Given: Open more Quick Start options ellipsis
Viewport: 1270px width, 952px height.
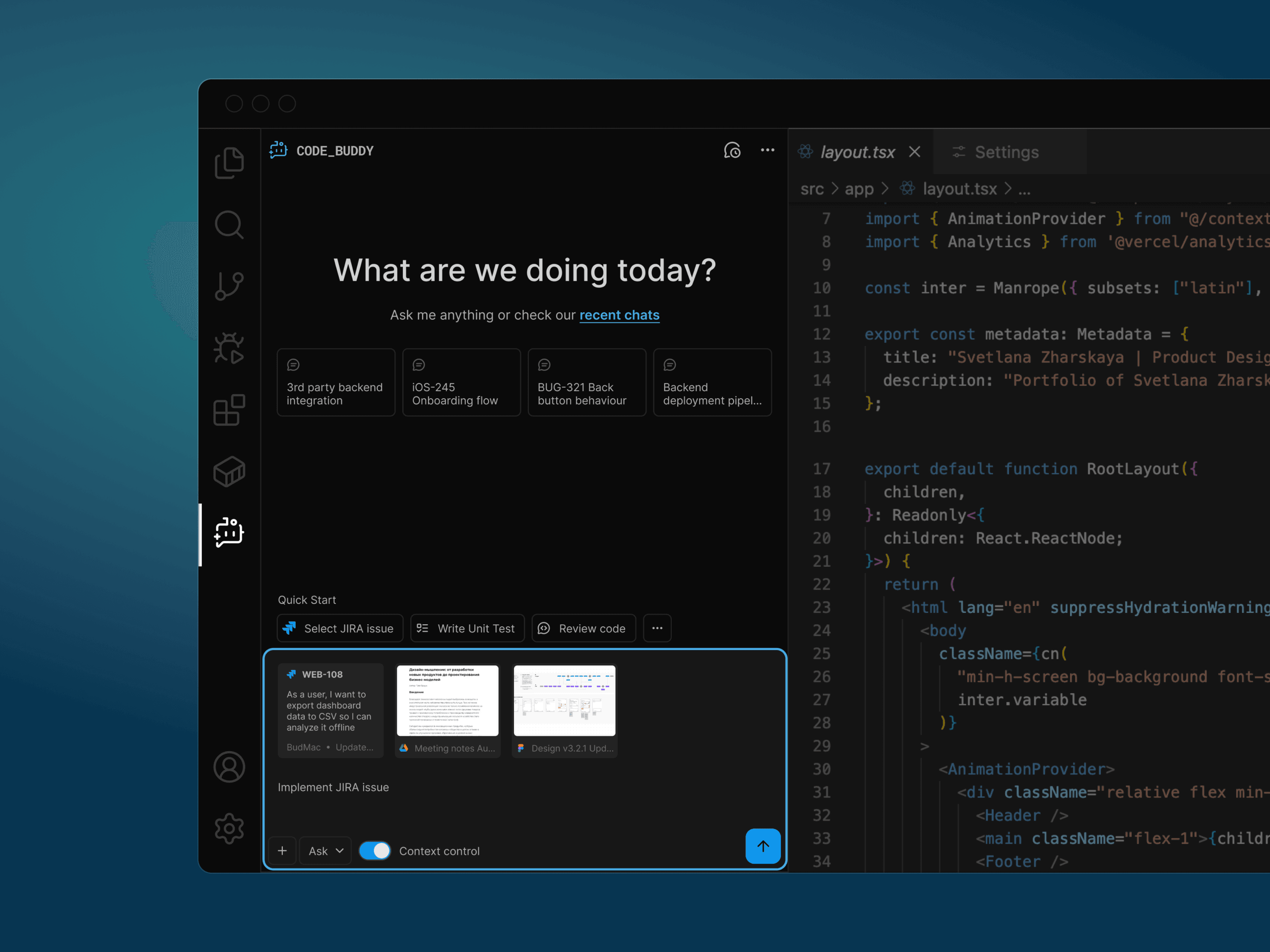Looking at the screenshot, I should click(x=657, y=628).
